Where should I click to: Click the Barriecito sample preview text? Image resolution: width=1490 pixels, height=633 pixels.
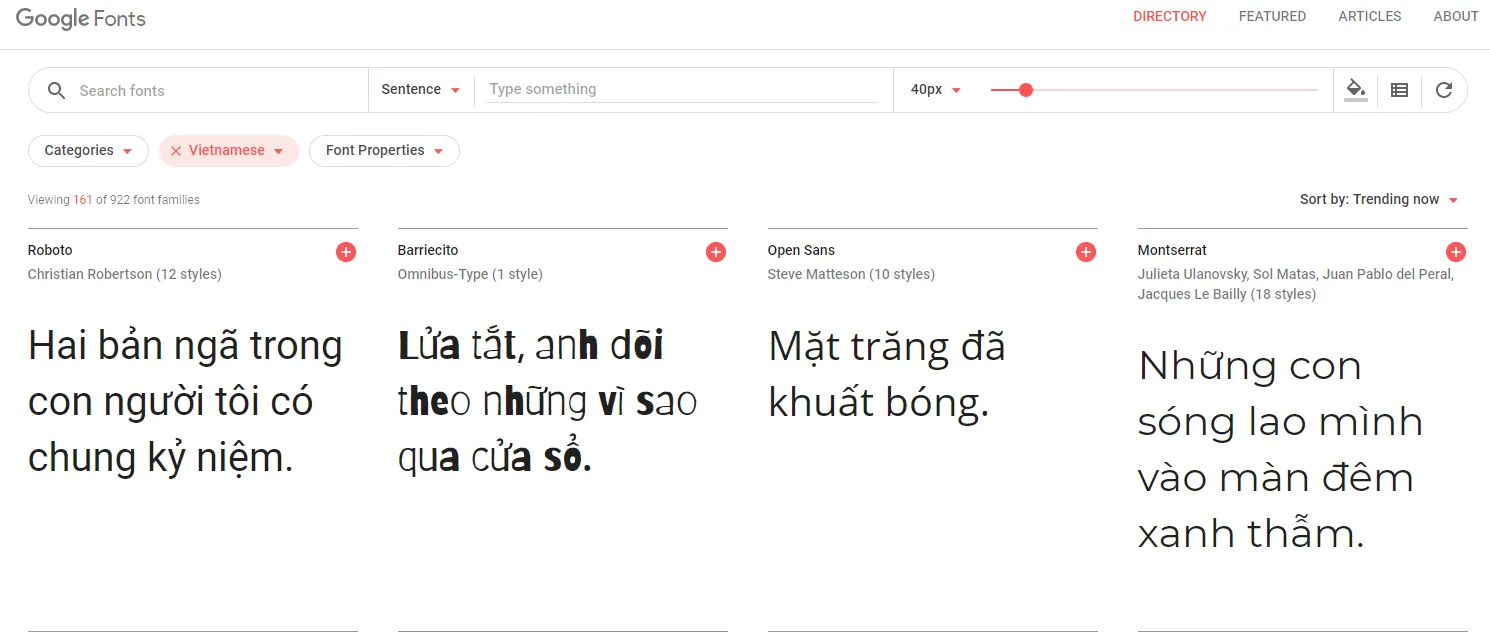pos(547,402)
